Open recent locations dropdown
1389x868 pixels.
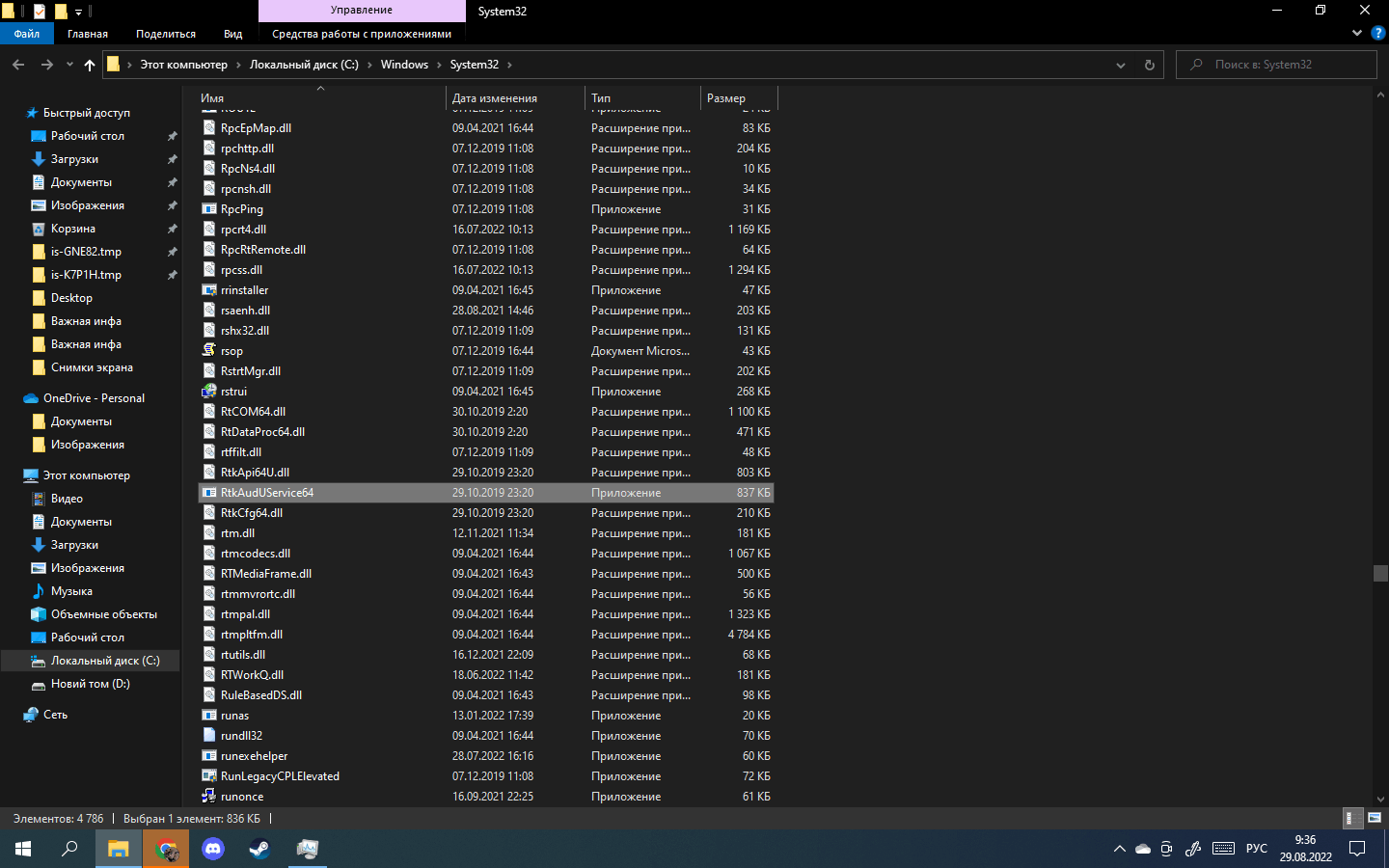pos(69,65)
